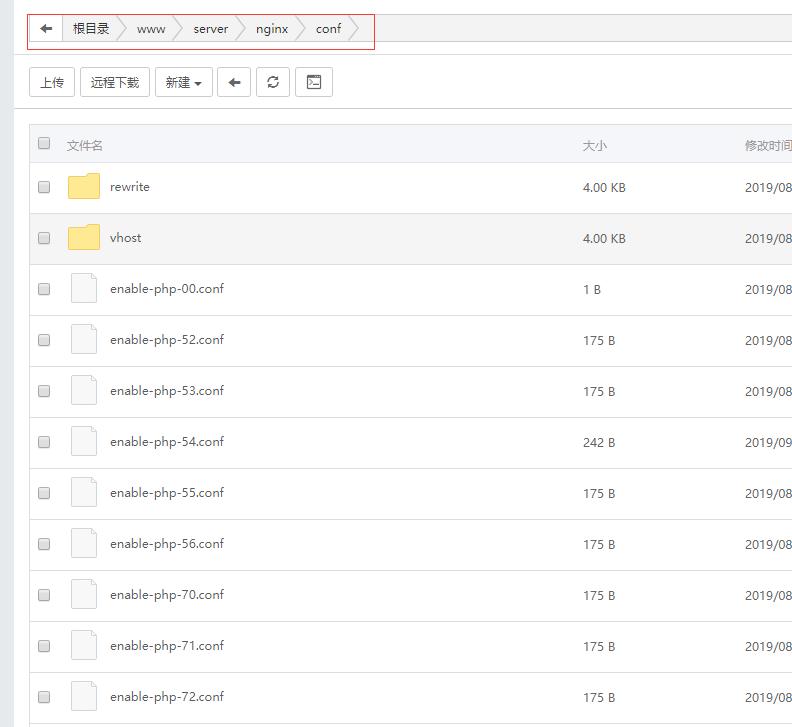Sort by 大小 column header
Screen dimensions: 792x727
(x=595, y=146)
